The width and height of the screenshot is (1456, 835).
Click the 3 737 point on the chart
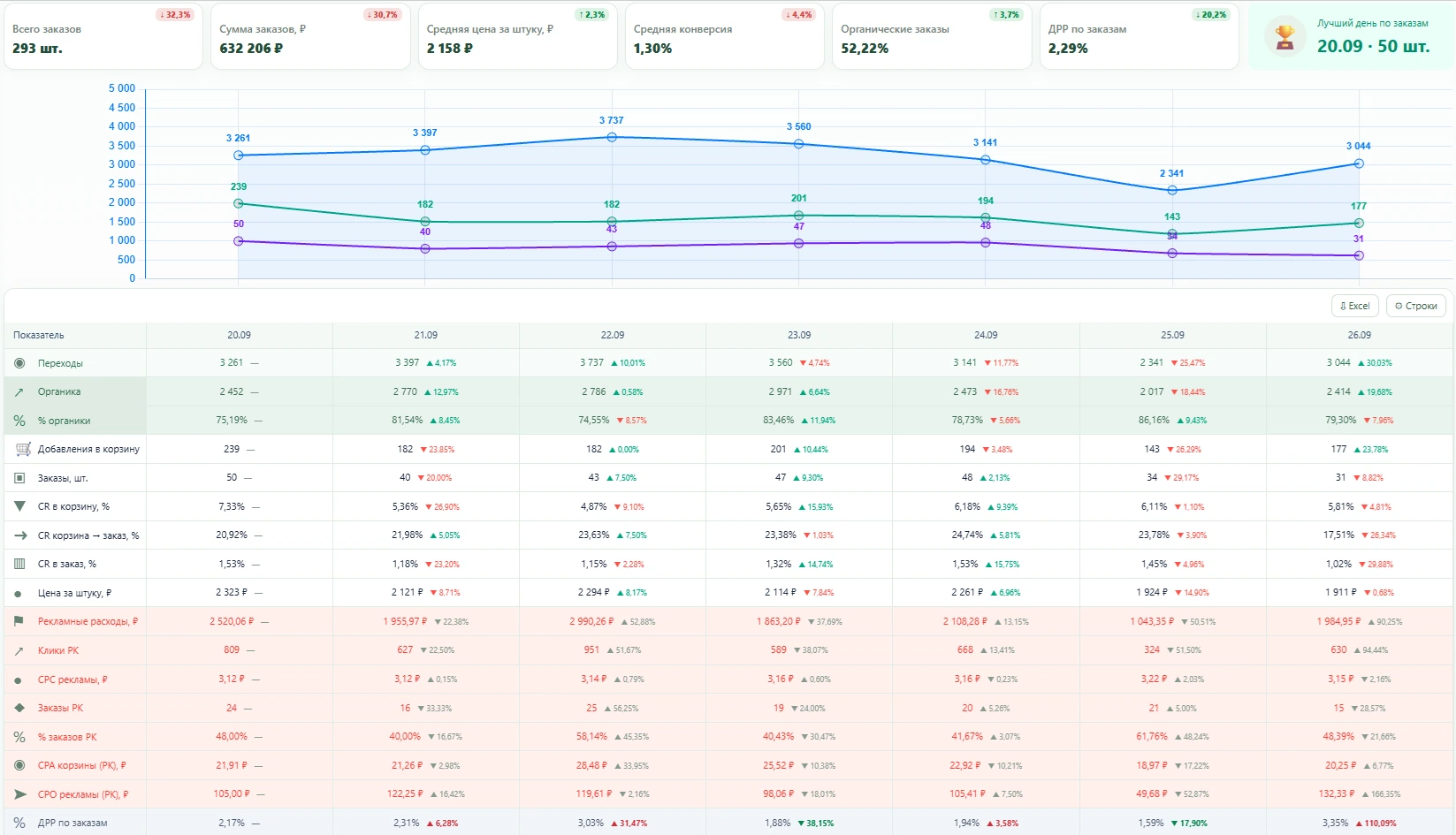tap(612, 137)
